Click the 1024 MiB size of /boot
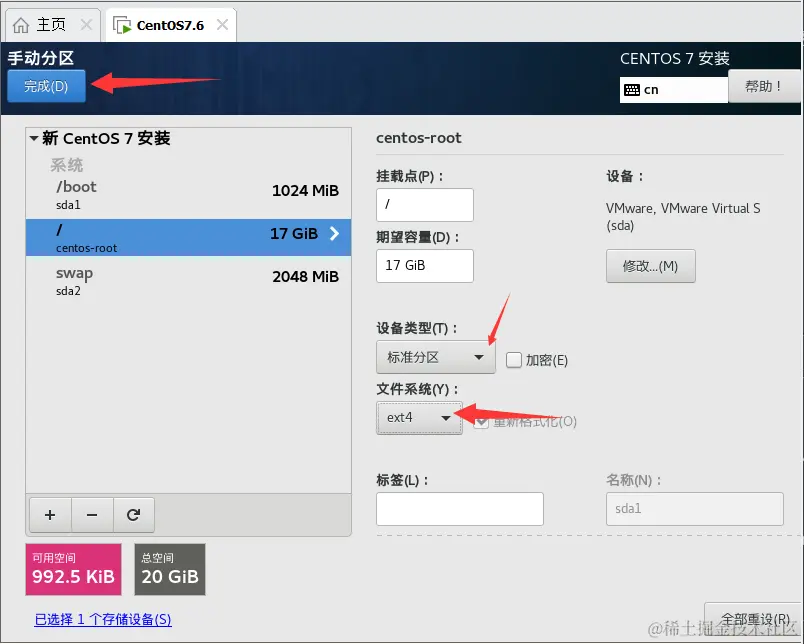The image size is (804, 644). coord(306,191)
